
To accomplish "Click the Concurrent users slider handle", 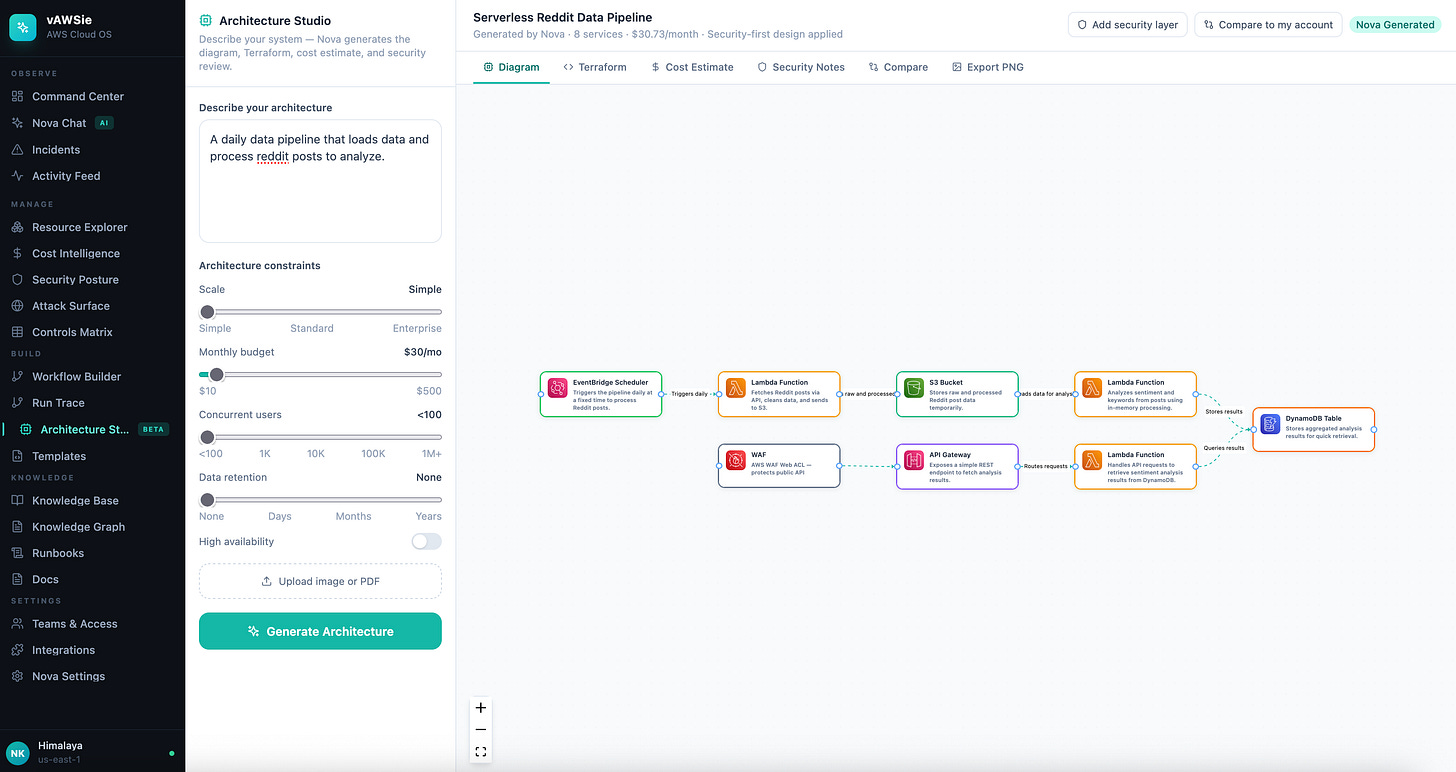I will [207, 437].
